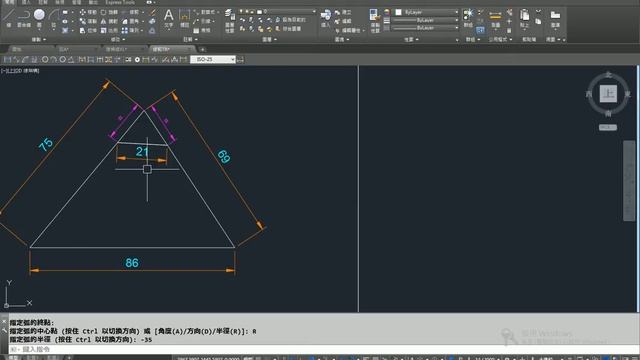Open the ByLayer object color dropdown
The height and width of the screenshot is (360, 640).
tap(427, 12)
